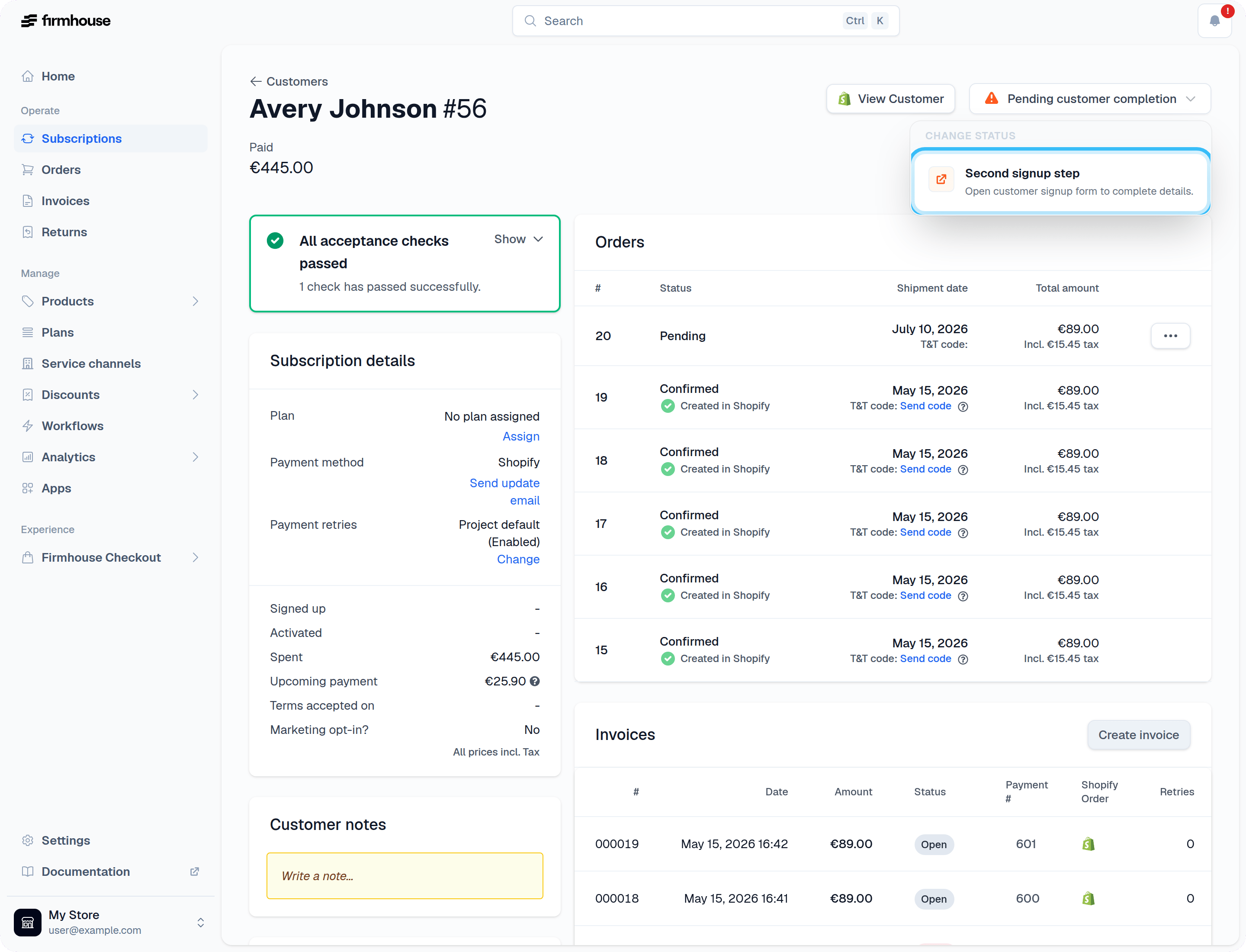
Task: Click the Settings gear icon
Action: (28, 840)
